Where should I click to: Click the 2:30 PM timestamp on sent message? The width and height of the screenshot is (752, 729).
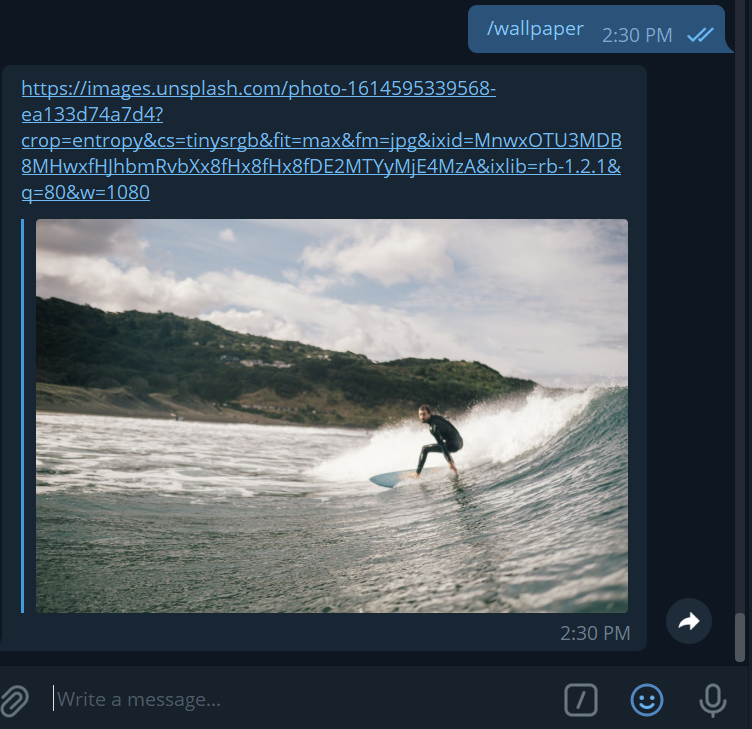tap(637, 35)
